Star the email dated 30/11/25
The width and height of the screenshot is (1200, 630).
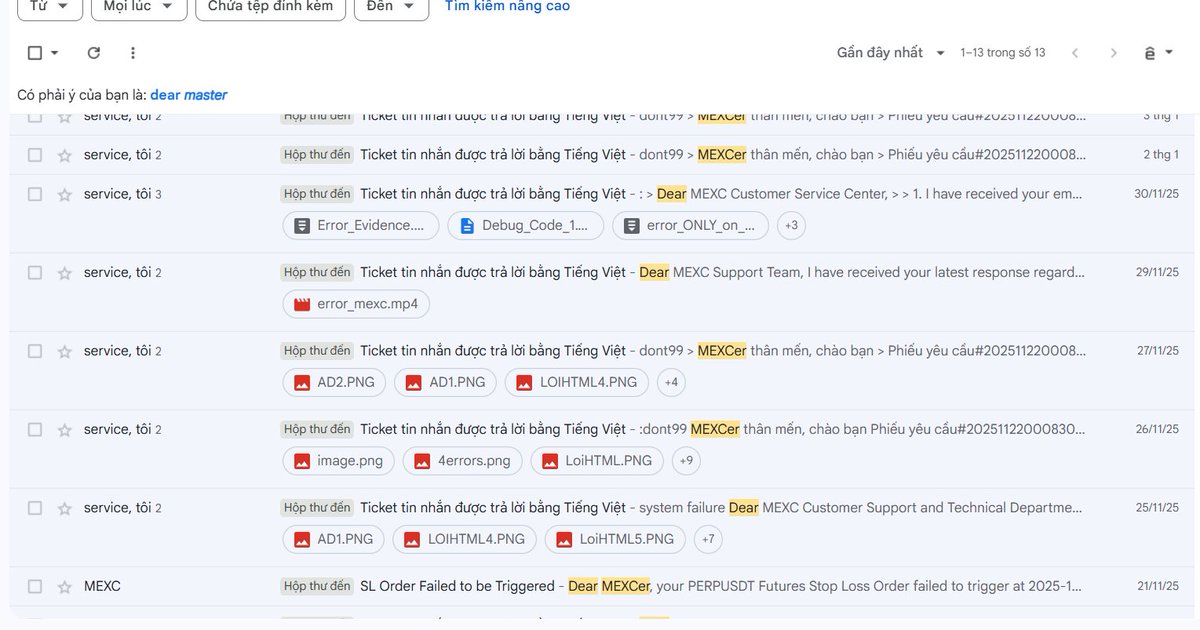(x=65, y=194)
